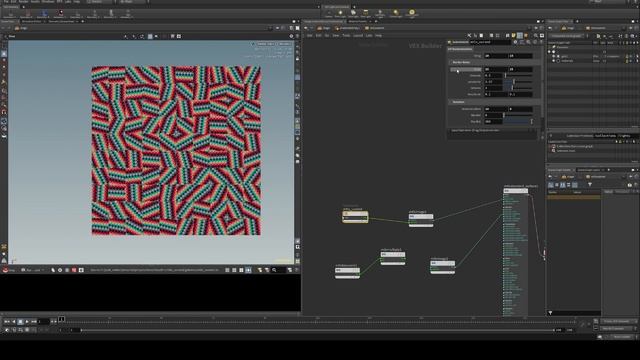The height and width of the screenshot is (360, 640).
Task: Click the scissors icon in network toolbar
Action: tap(469, 36)
